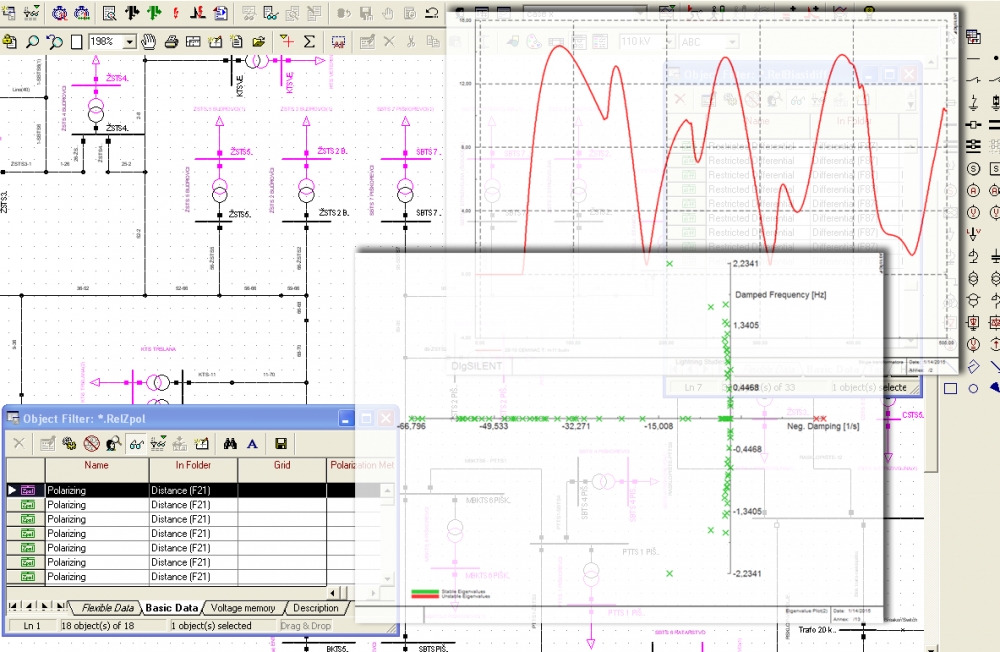The height and width of the screenshot is (652, 1000).
Task: Open the zoom percentage dropdown showing 198%
Action: [129, 42]
